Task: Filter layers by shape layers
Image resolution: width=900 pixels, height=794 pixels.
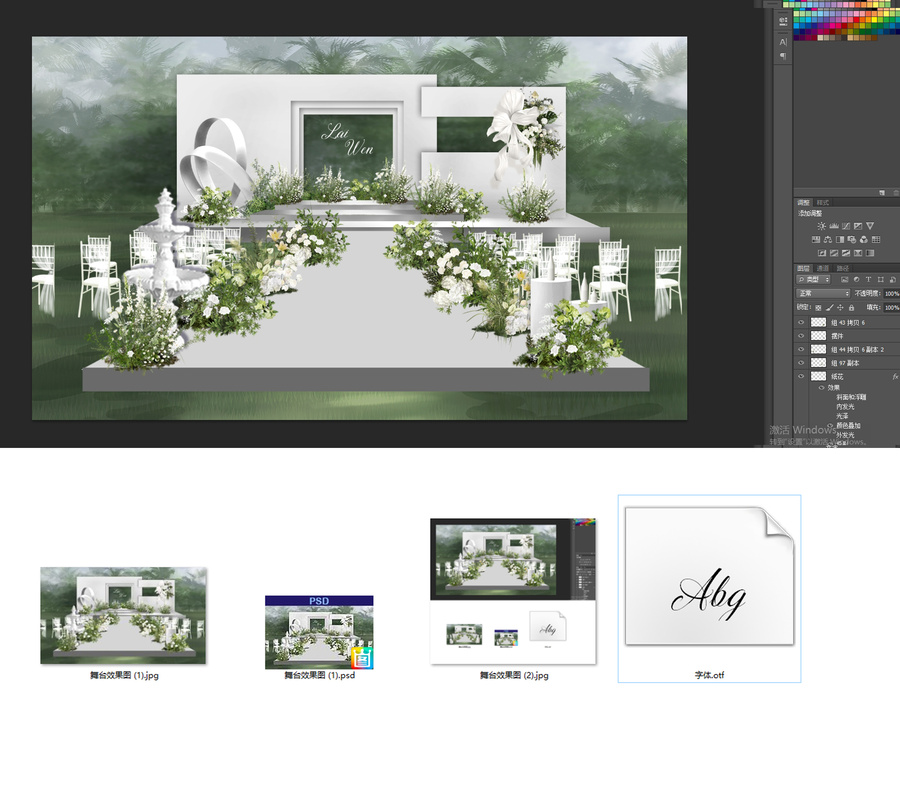Action: [880, 280]
